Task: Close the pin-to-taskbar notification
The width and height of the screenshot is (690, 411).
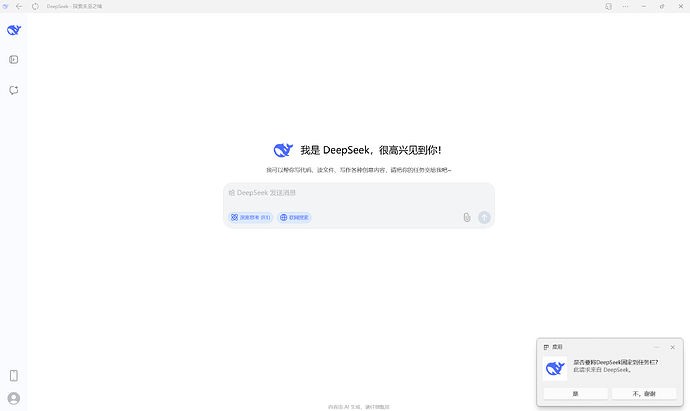Action: click(672, 347)
